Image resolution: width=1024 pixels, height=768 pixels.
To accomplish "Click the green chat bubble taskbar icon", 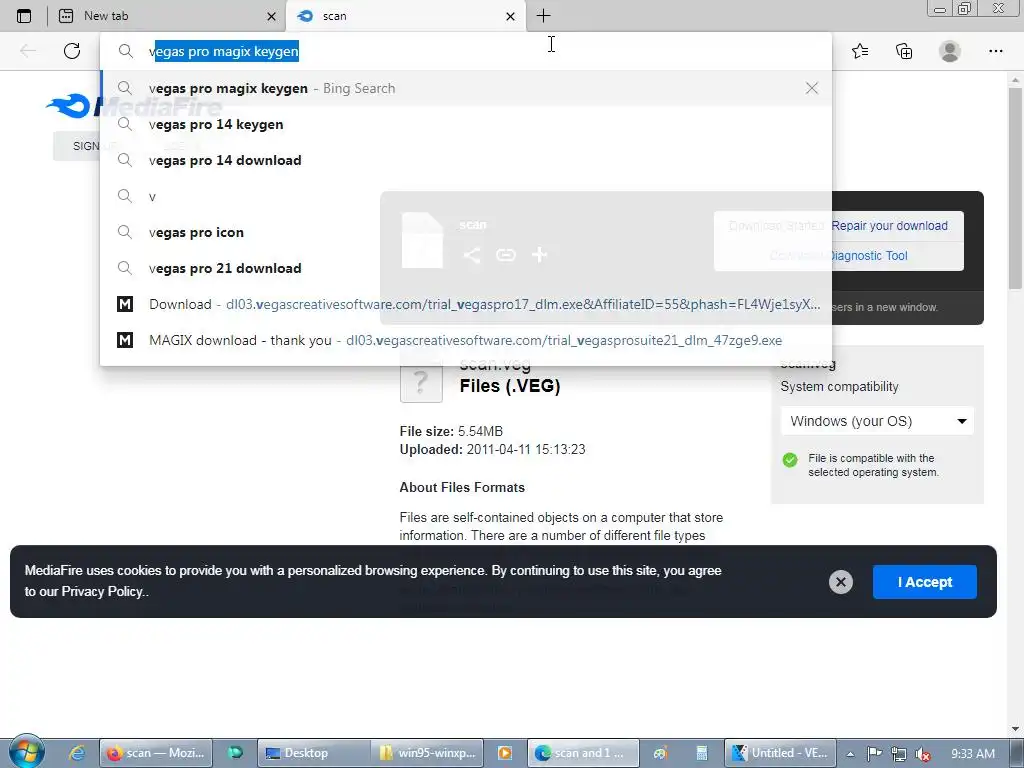I will pyautogui.click(x=234, y=753).
